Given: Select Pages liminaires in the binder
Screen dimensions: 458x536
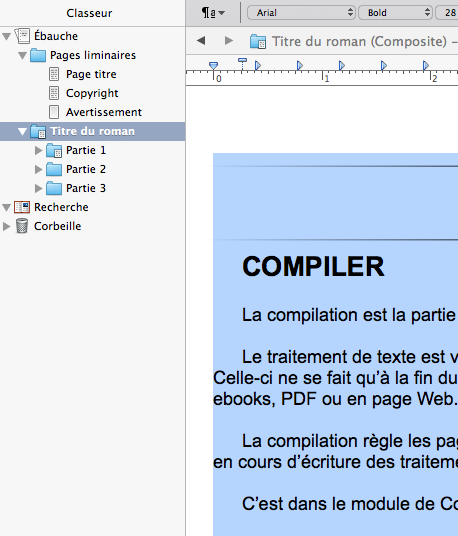Looking at the screenshot, I should point(93,55).
